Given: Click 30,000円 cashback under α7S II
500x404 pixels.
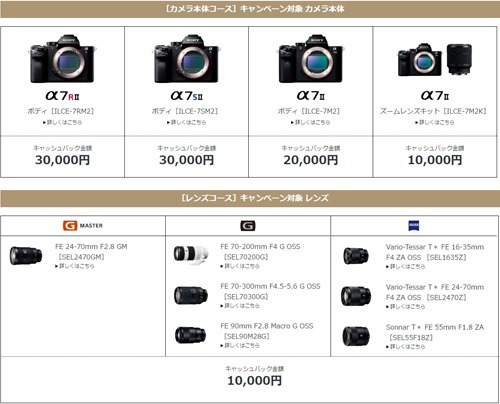Looking at the screenshot, I should [x=186, y=160].
